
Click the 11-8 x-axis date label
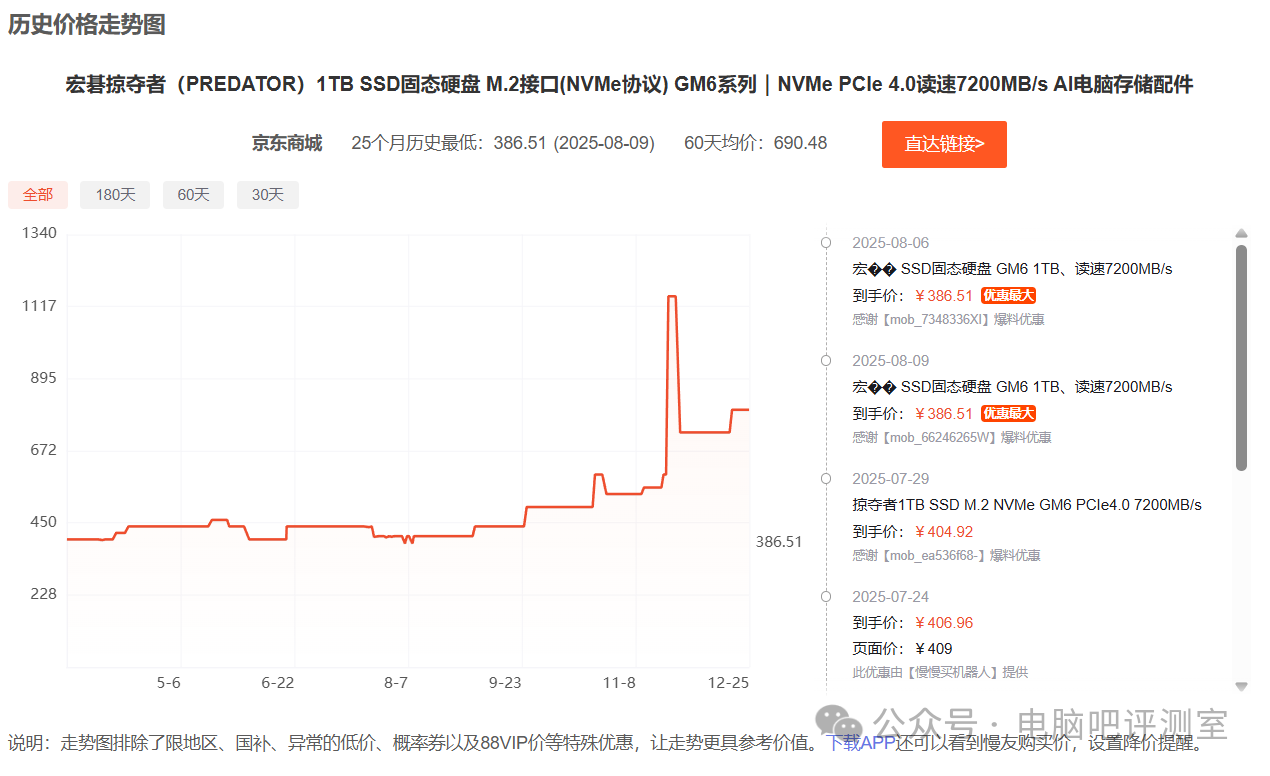tap(619, 683)
